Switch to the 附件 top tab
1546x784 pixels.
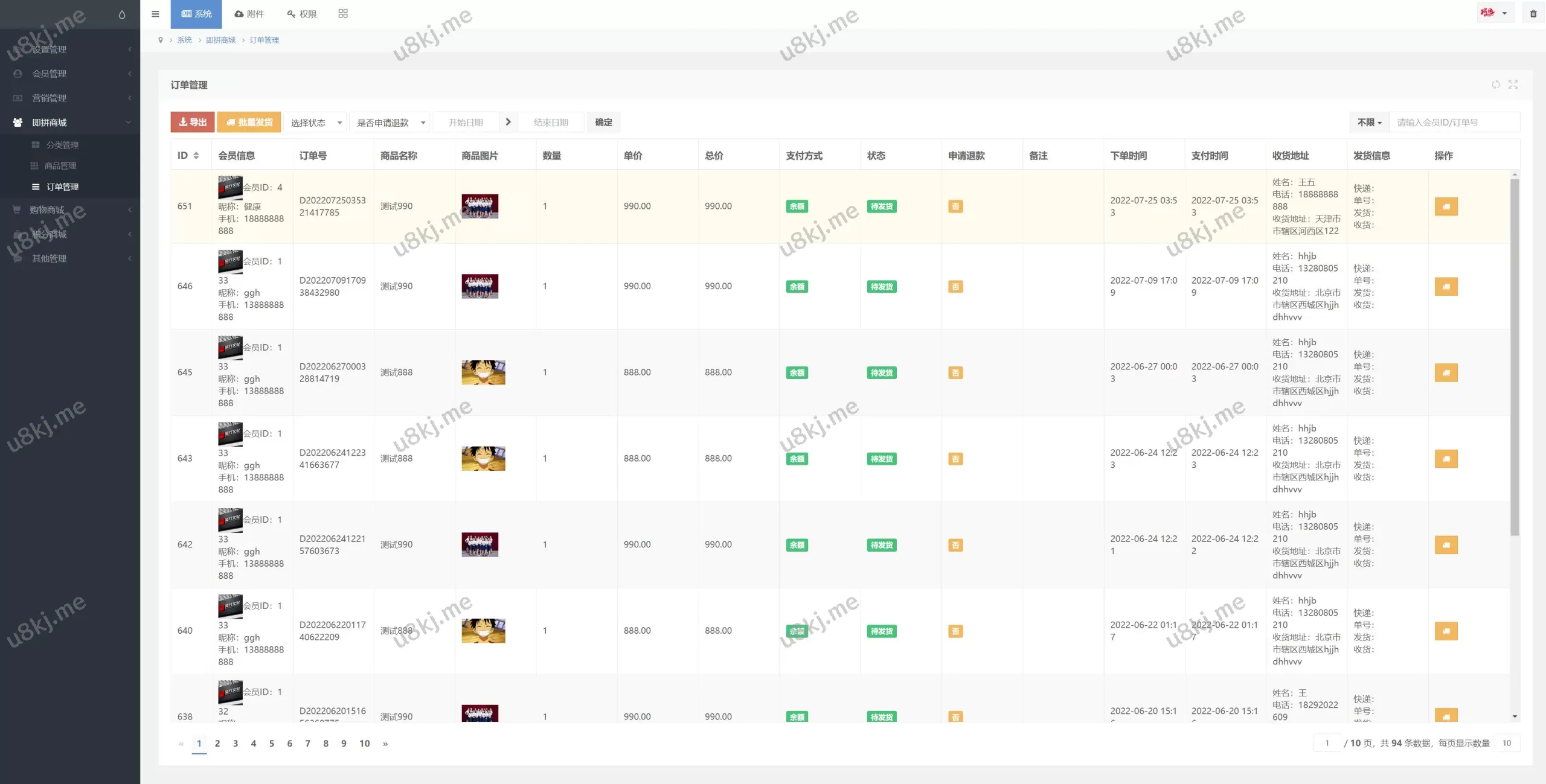click(x=249, y=14)
